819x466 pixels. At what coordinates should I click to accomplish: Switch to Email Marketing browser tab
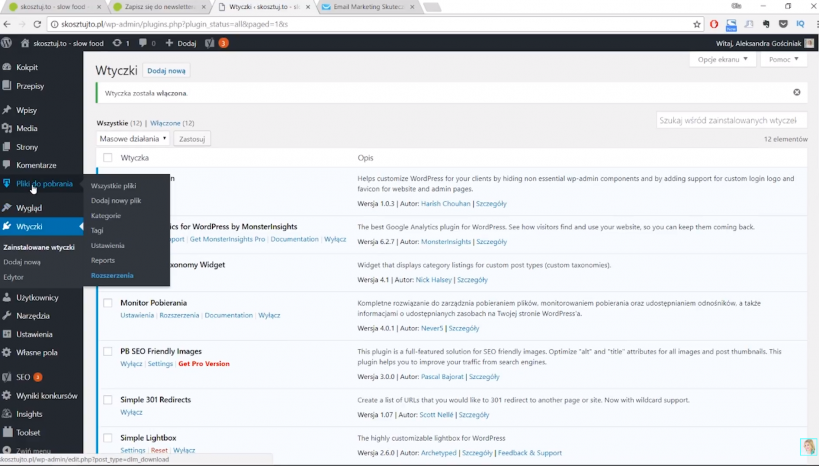(x=368, y=7)
